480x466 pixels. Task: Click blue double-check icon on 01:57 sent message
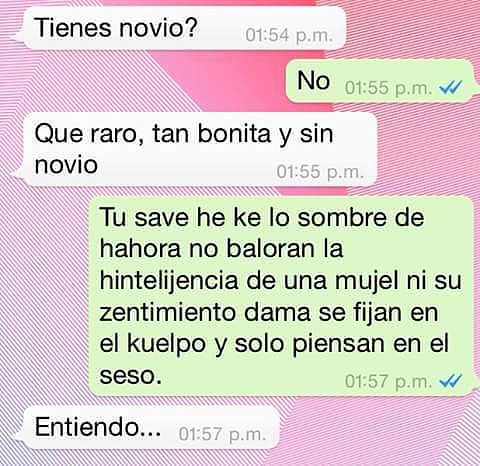click(x=450, y=381)
